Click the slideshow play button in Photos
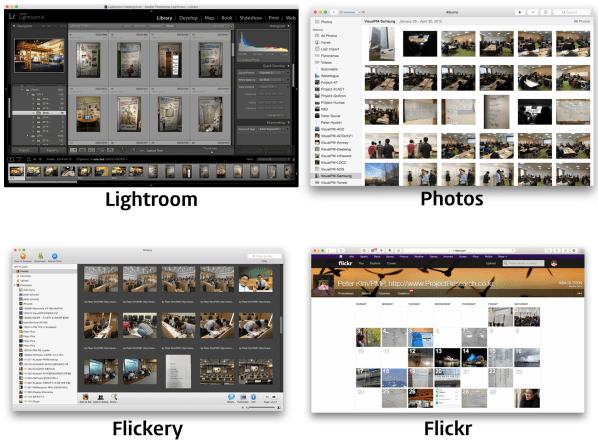 tap(519, 12)
